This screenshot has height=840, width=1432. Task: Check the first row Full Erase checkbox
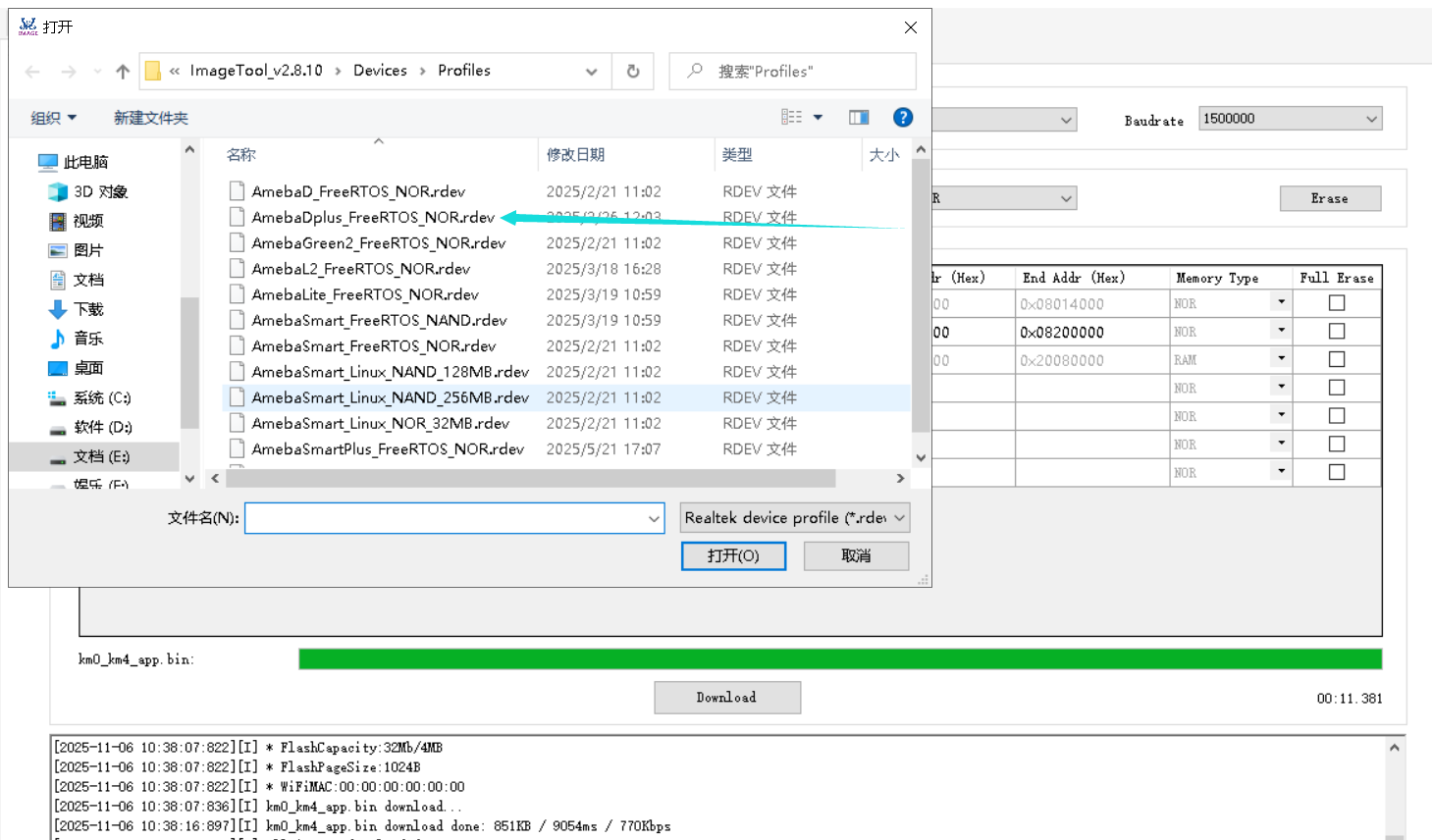pyautogui.click(x=1337, y=303)
